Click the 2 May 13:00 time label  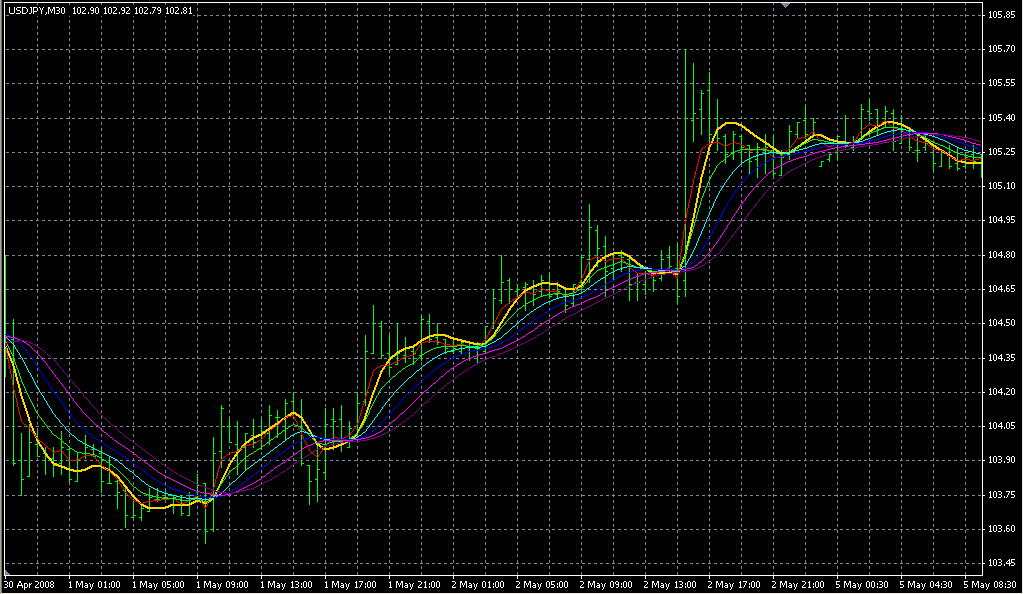pos(671,583)
